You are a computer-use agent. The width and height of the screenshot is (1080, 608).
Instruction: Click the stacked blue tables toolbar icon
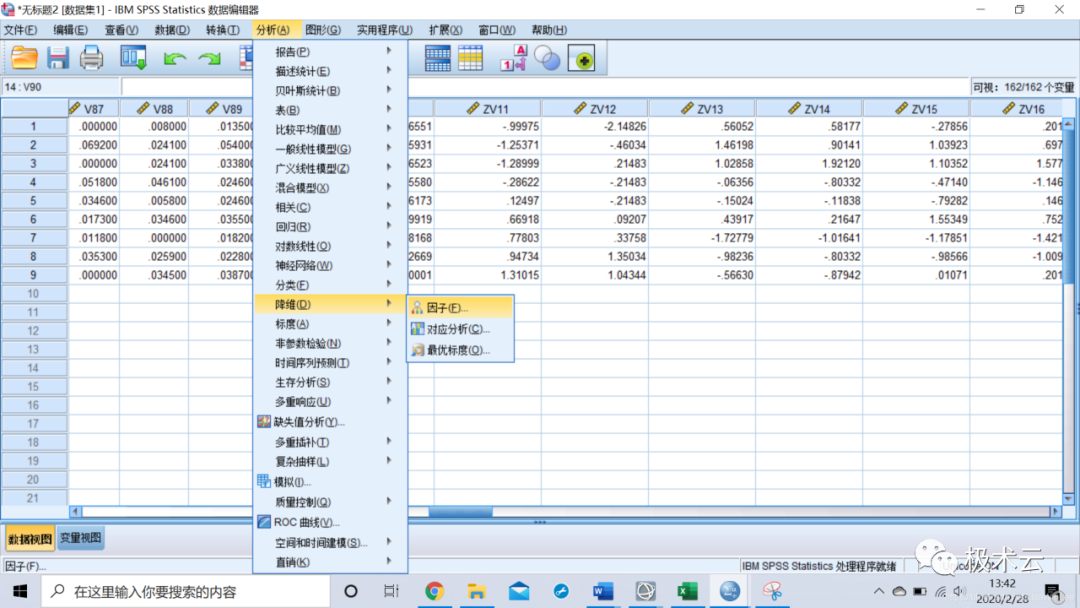point(437,59)
